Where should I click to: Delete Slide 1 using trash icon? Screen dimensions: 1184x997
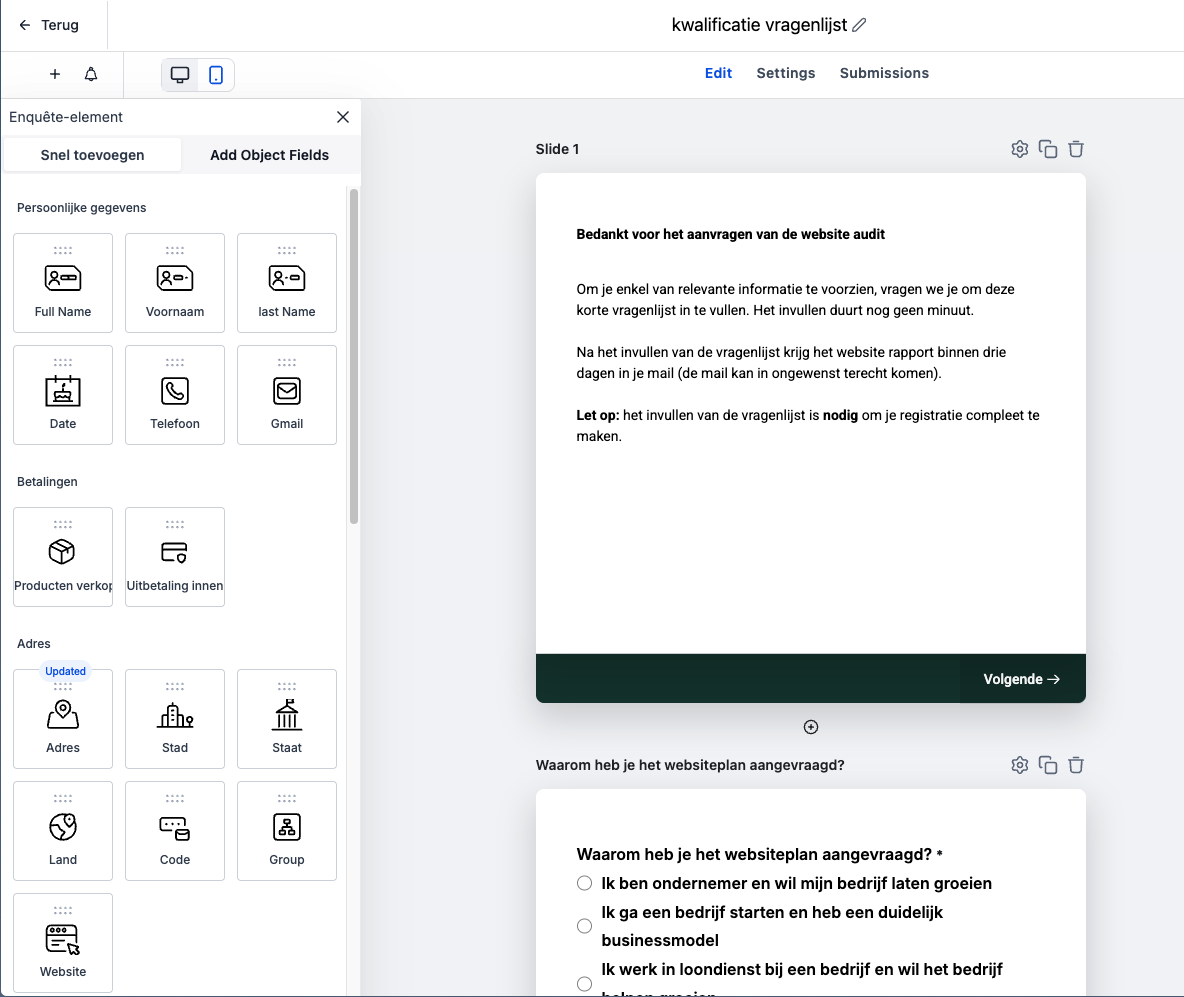(1076, 149)
